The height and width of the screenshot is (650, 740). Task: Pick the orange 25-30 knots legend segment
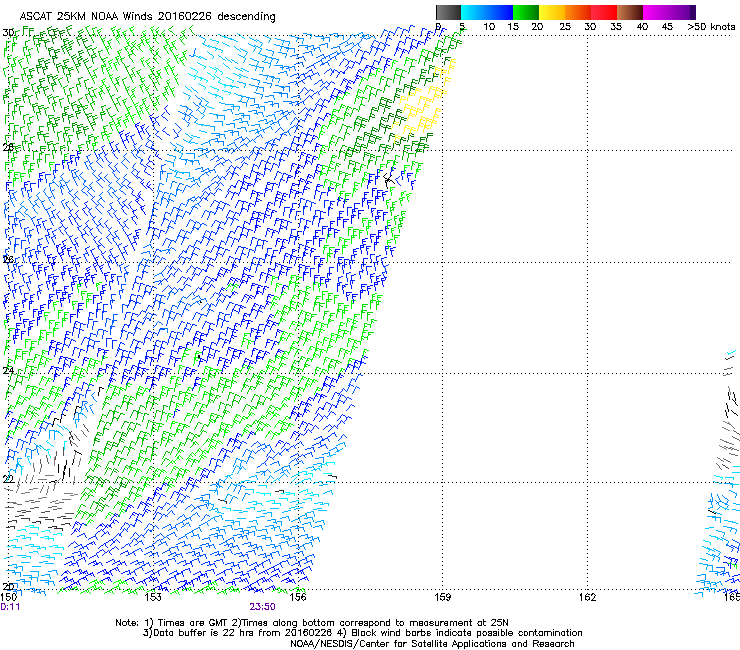578,12
